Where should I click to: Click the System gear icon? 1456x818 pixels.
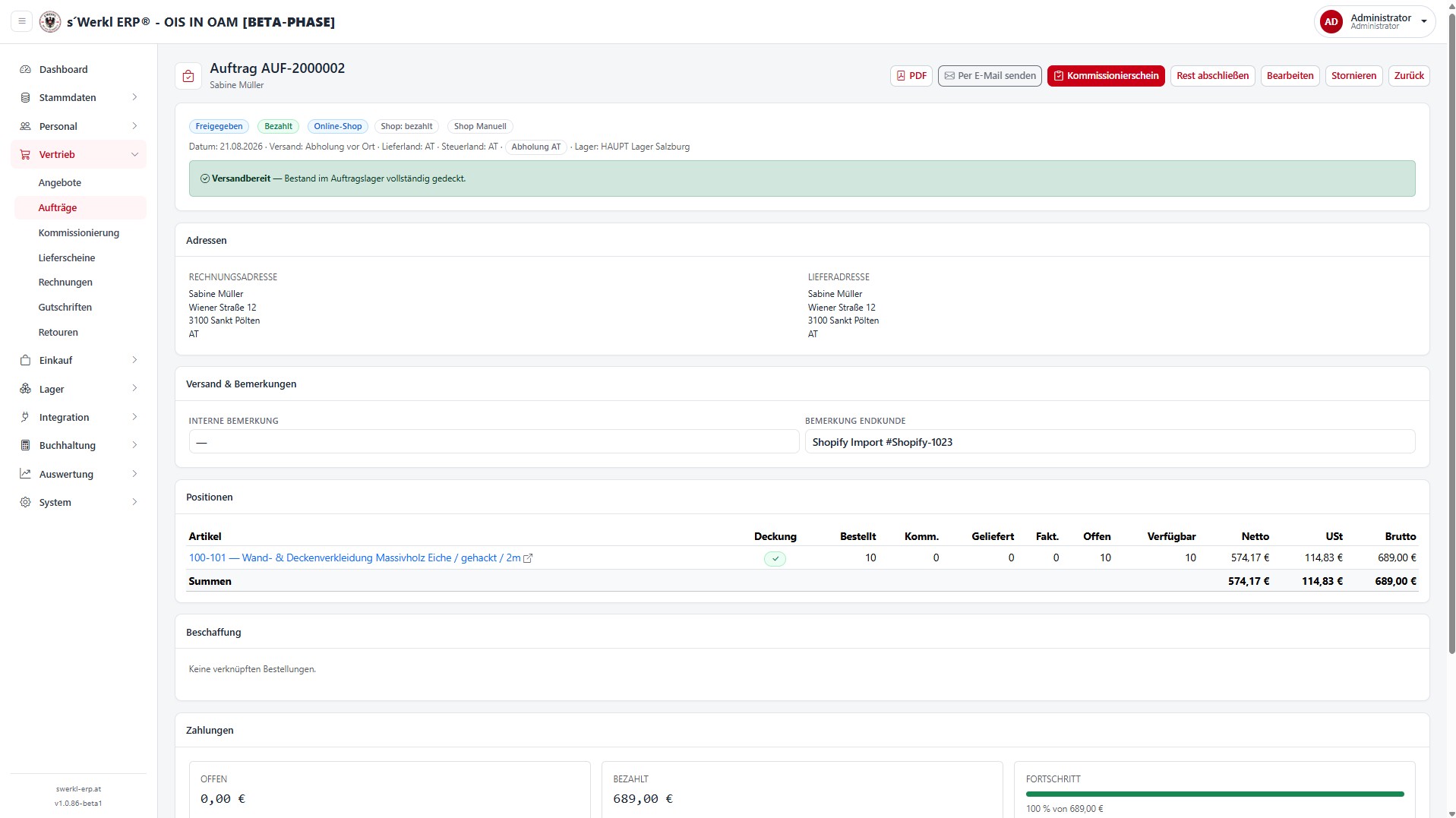click(25, 502)
